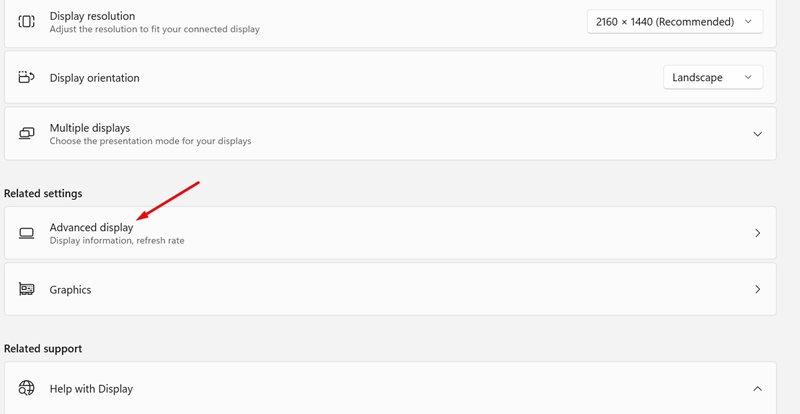Open the Graphics settings page

[390, 289]
